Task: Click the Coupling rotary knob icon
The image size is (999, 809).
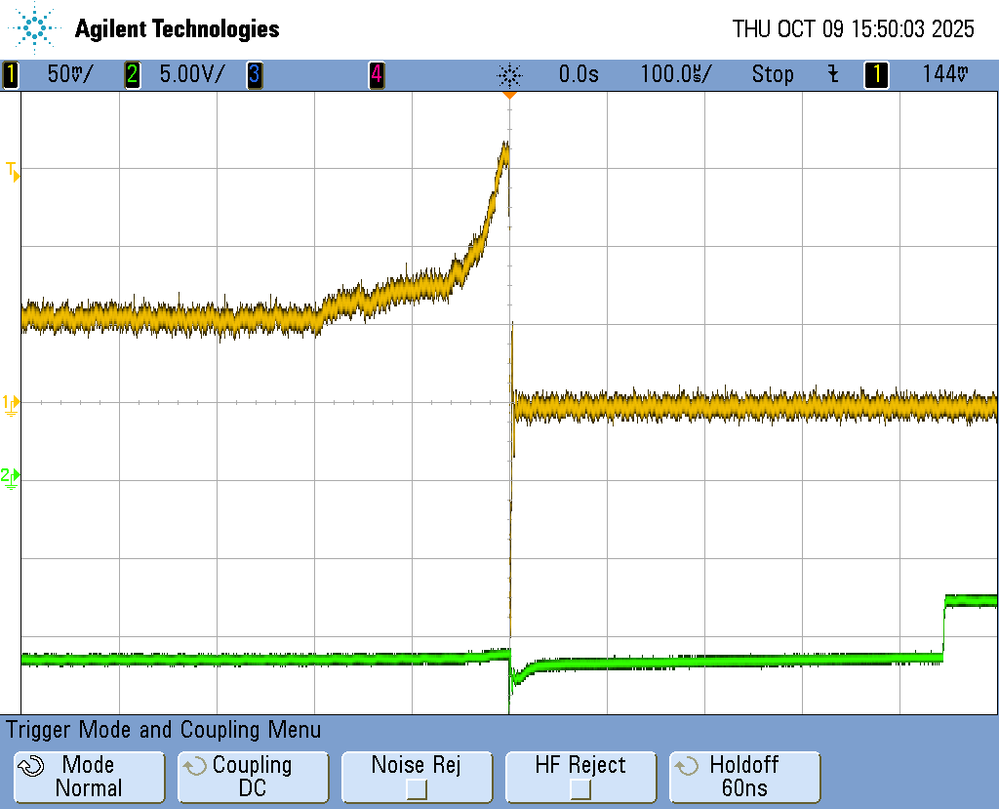Action: pos(195,766)
